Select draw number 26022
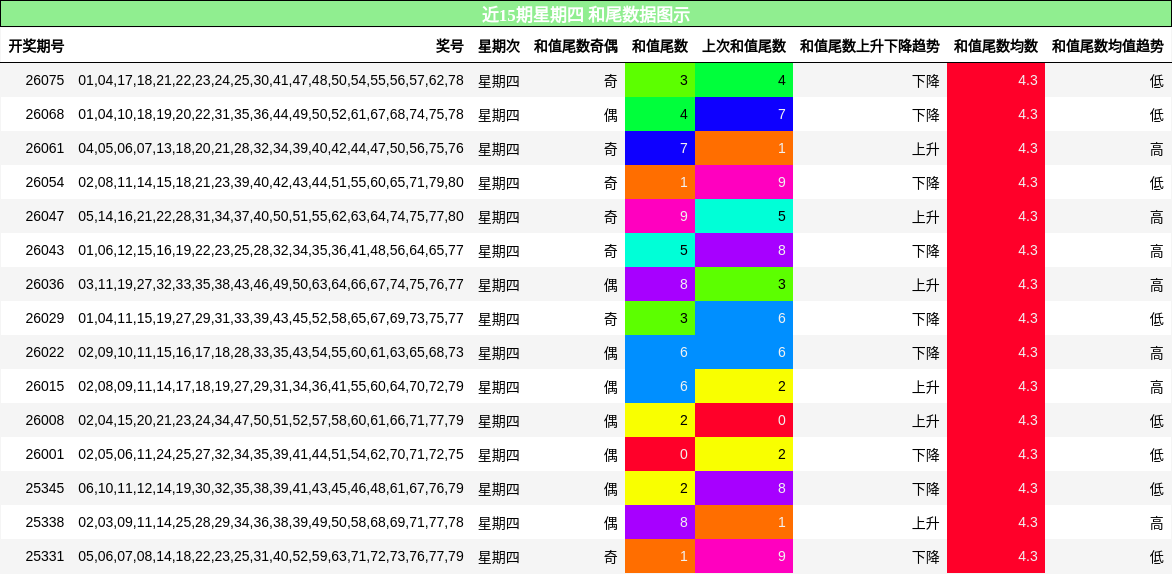This screenshot has width=1172, height=574. pyautogui.click(x=45, y=352)
